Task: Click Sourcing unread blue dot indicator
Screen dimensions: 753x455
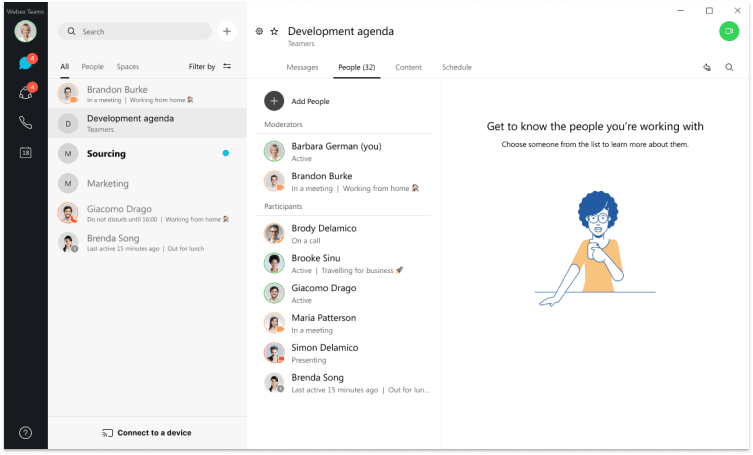Action: pos(226,153)
